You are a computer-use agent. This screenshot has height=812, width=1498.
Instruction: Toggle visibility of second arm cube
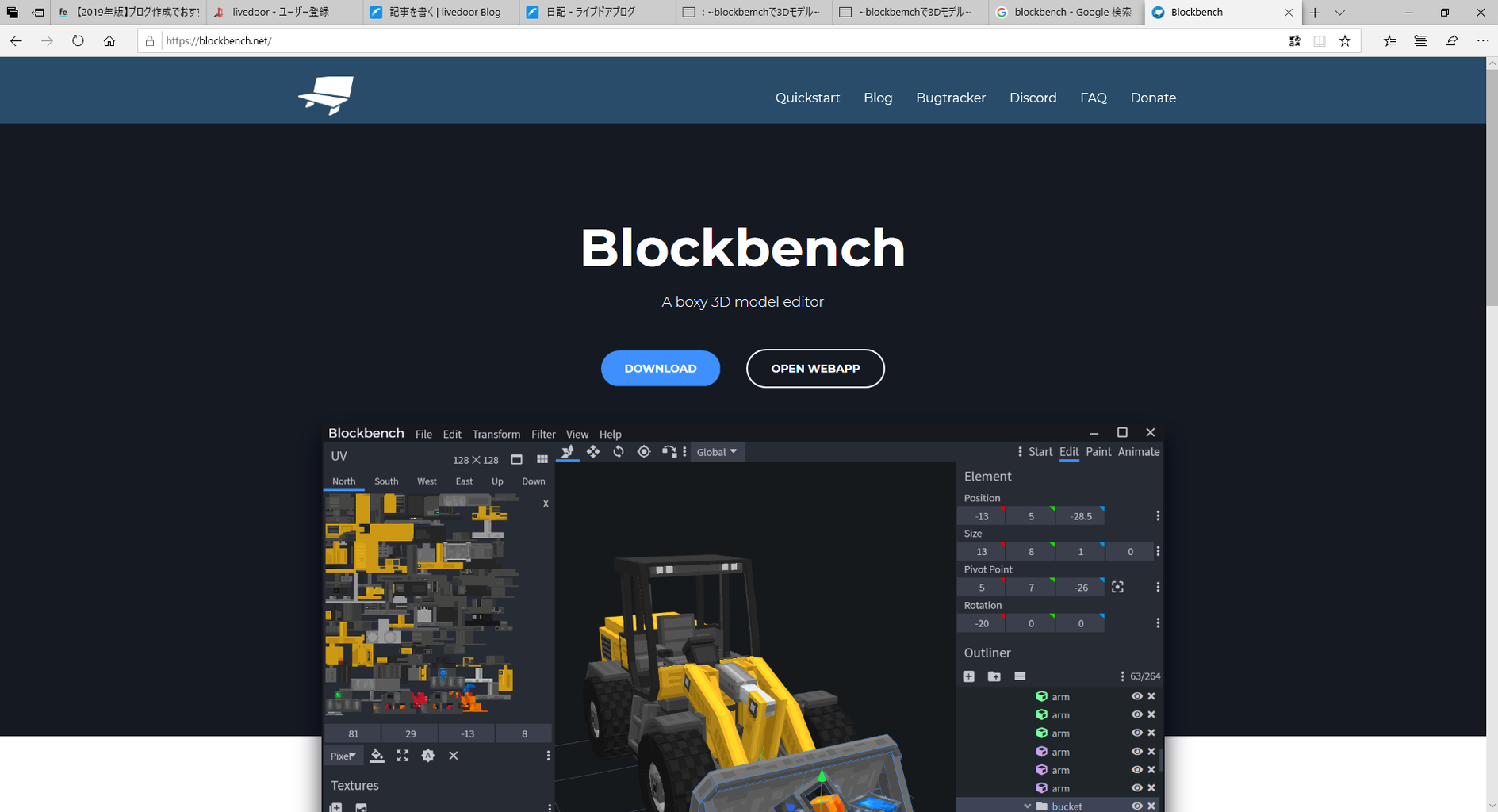pos(1136,714)
